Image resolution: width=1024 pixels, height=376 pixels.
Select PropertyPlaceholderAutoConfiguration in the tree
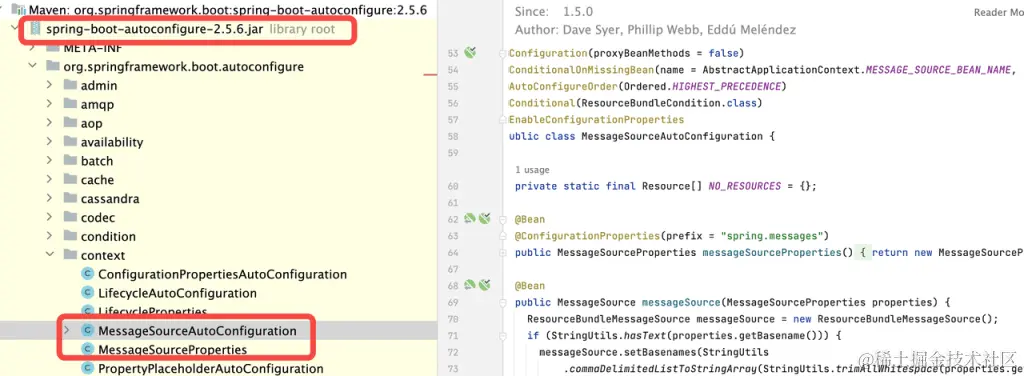pyautogui.click(x=210, y=369)
